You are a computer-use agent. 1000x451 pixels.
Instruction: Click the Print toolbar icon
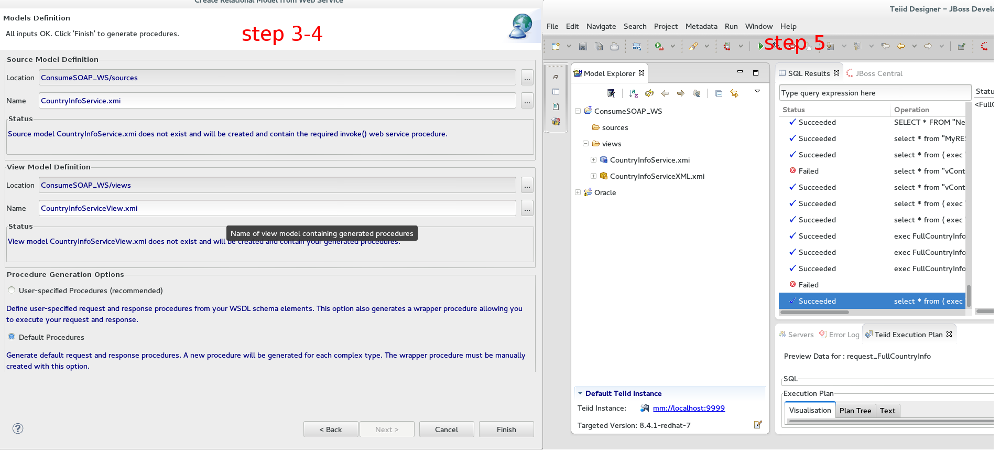(614, 47)
